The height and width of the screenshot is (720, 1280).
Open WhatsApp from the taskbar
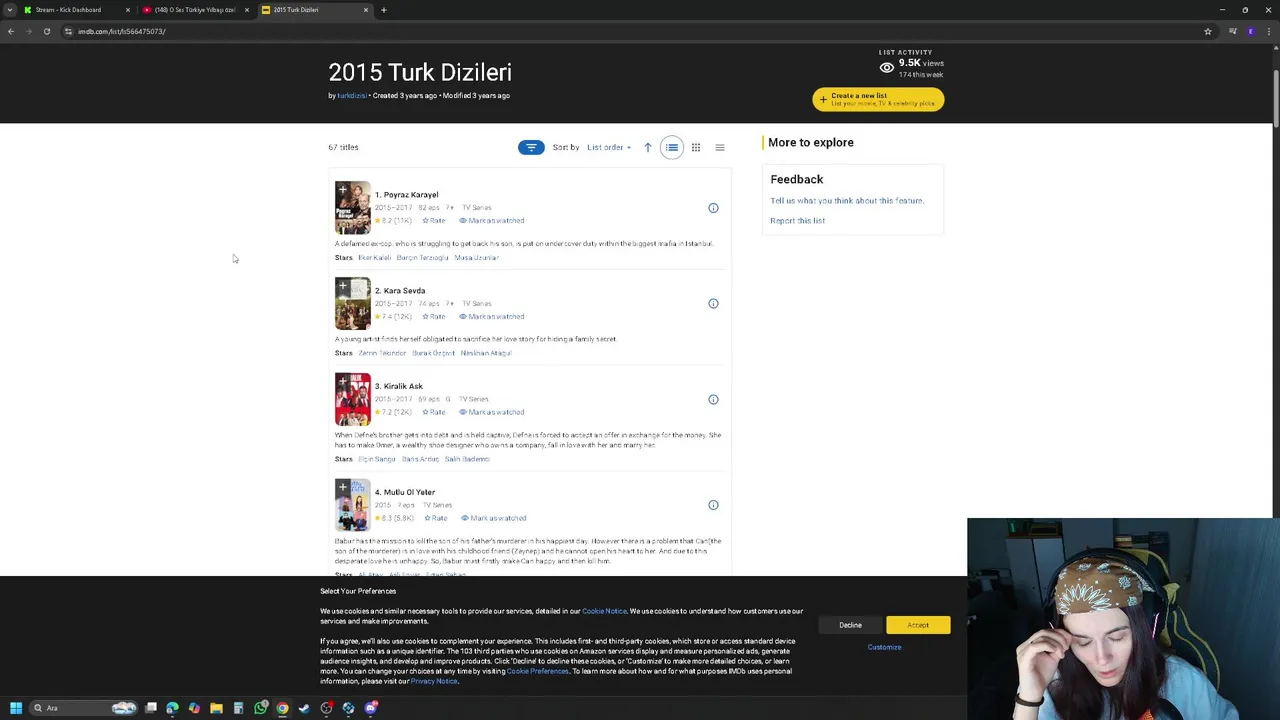260,708
